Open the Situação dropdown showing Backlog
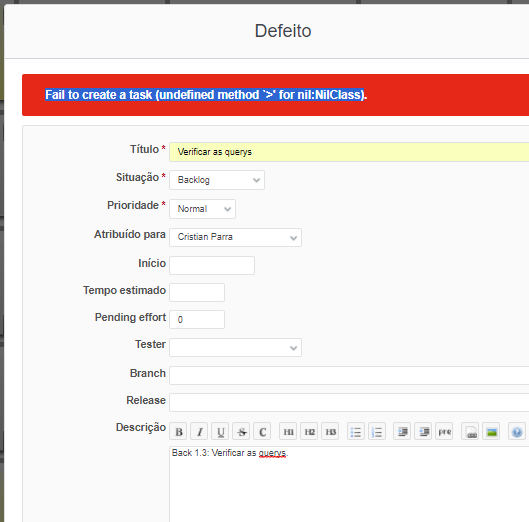 point(217,180)
